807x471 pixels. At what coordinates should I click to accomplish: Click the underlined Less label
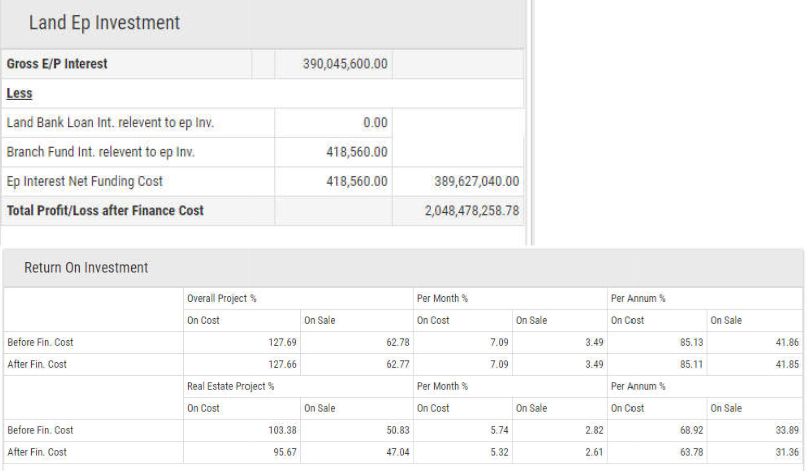point(19,93)
